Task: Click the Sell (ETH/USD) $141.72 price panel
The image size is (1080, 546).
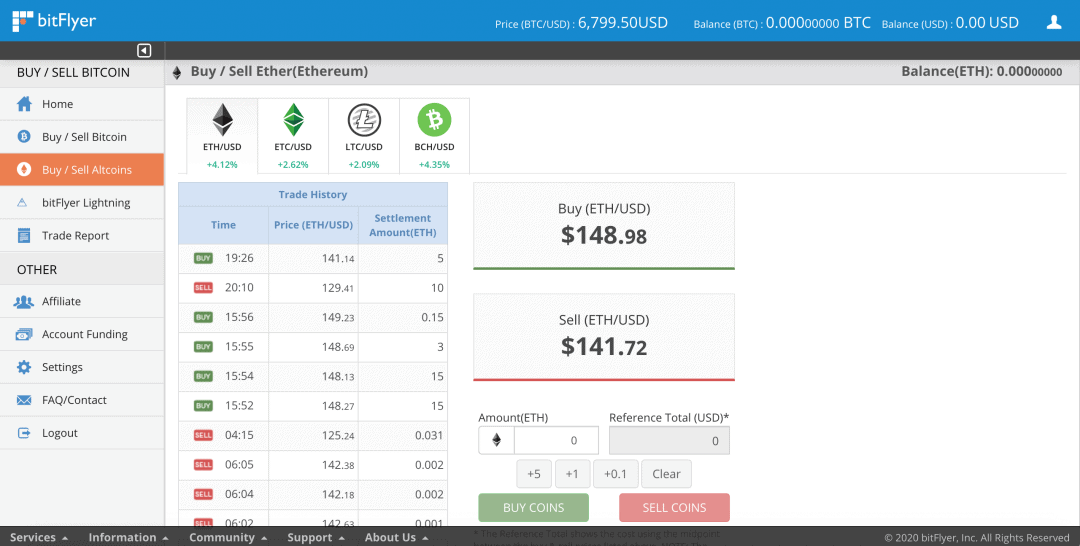Action: coord(604,337)
